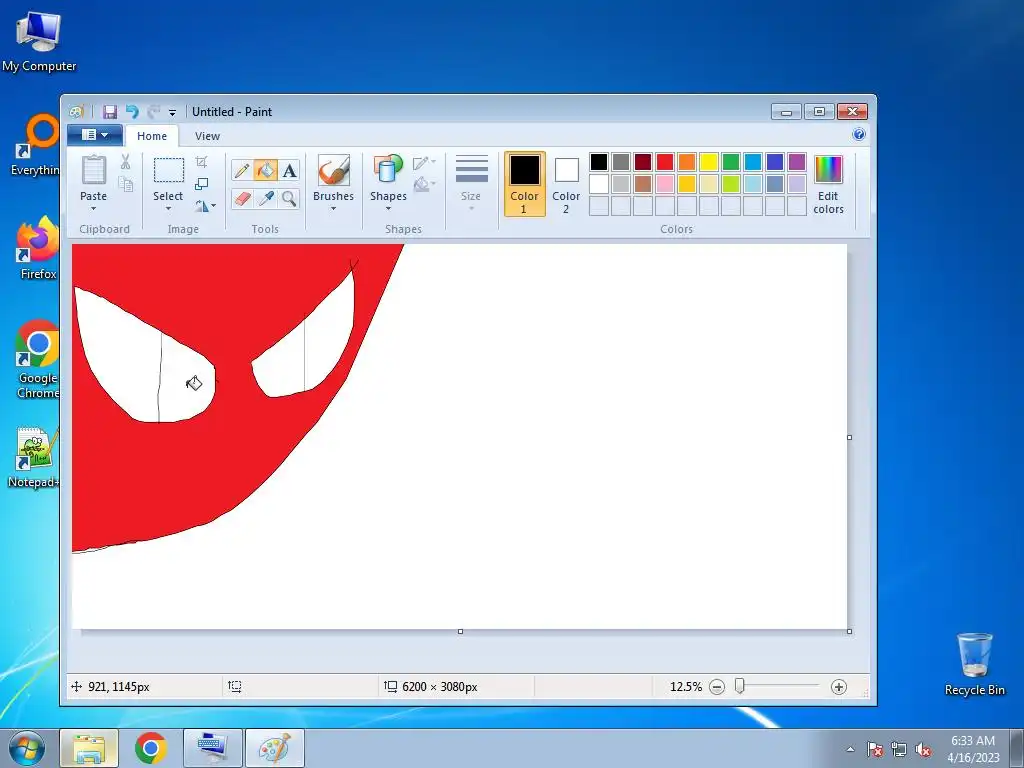This screenshot has width=1024, height=768.
Task: Click the Windows Start button
Action: [x=26, y=748]
